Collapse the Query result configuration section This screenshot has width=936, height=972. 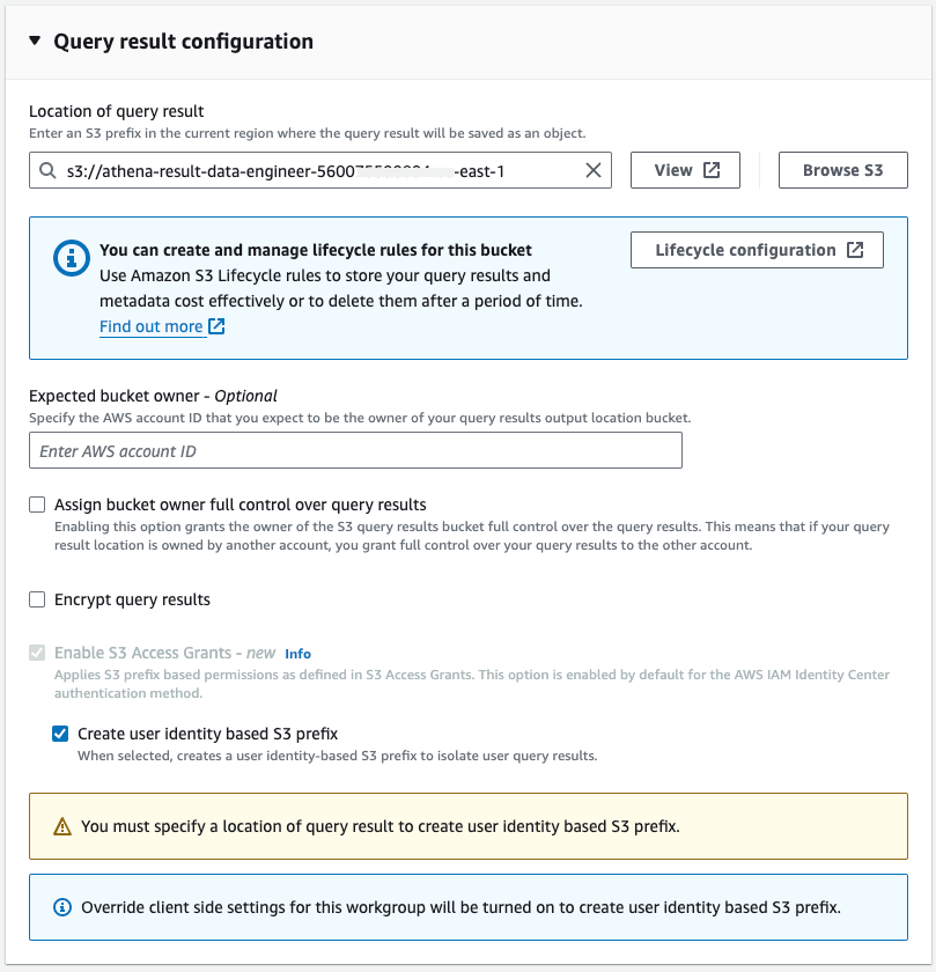(x=34, y=41)
